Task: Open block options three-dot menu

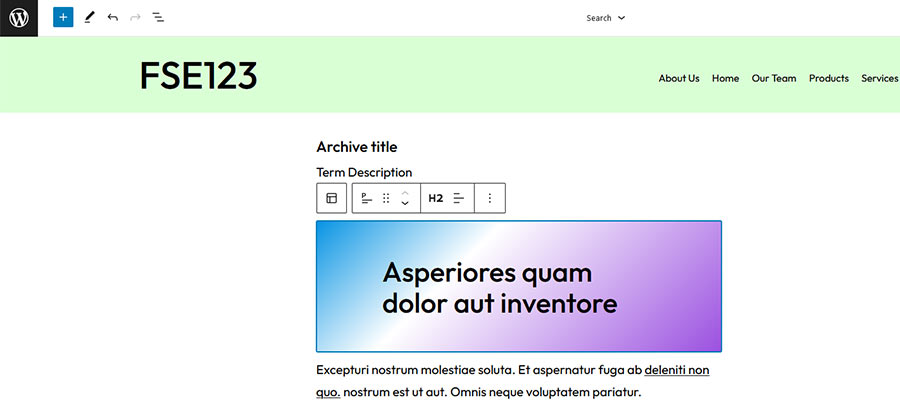Action: pyautogui.click(x=489, y=198)
